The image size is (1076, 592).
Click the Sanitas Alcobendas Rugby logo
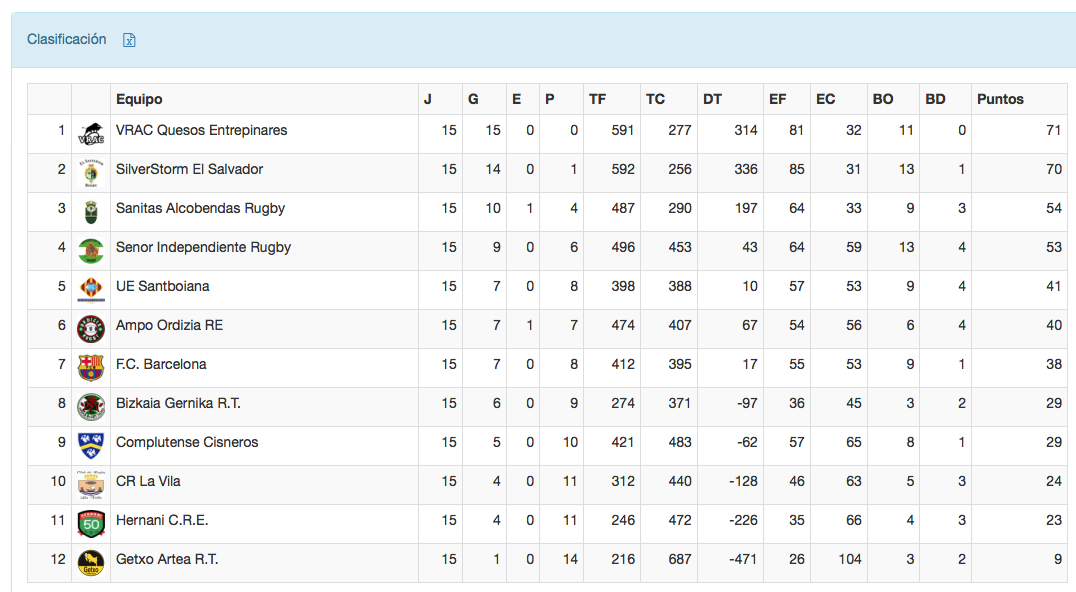tap(91, 212)
